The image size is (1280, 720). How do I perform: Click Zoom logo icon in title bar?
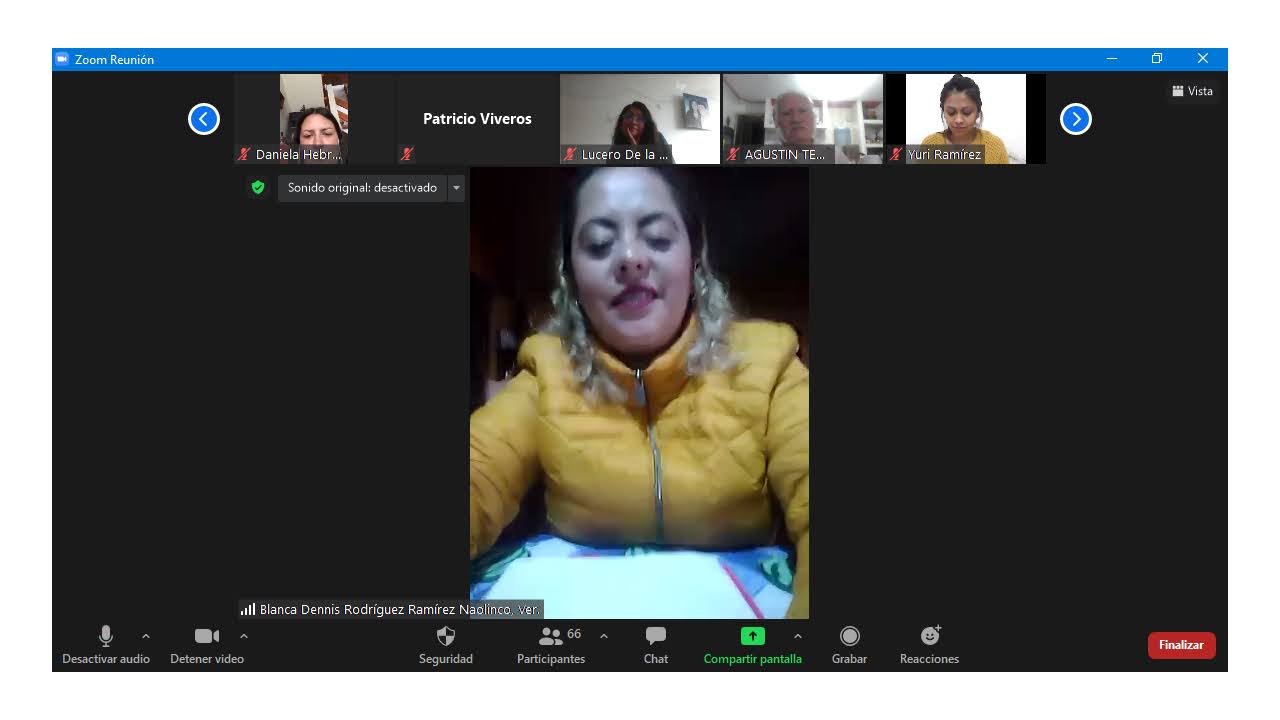point(62,59)
